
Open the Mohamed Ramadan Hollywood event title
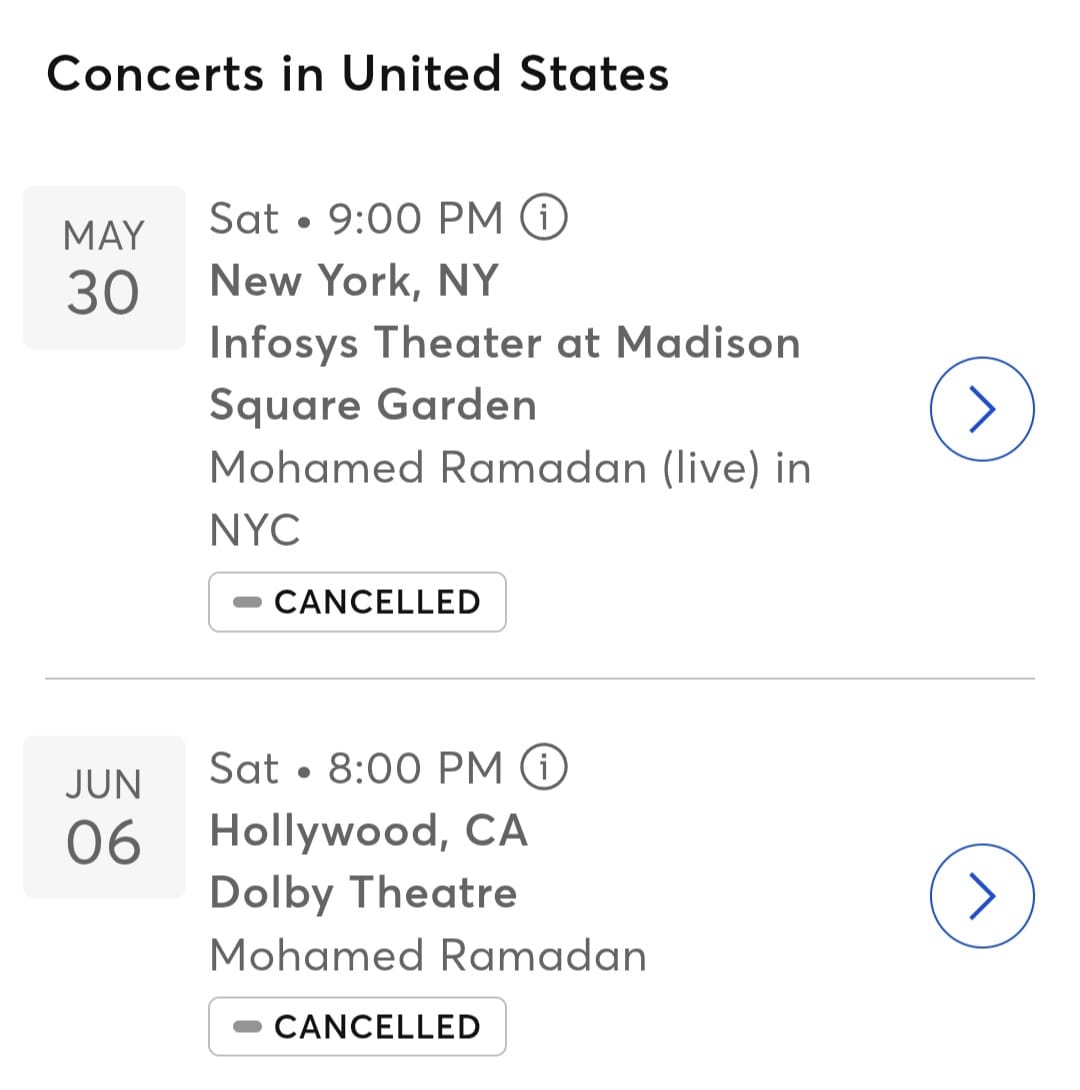(x=428, y=955)
